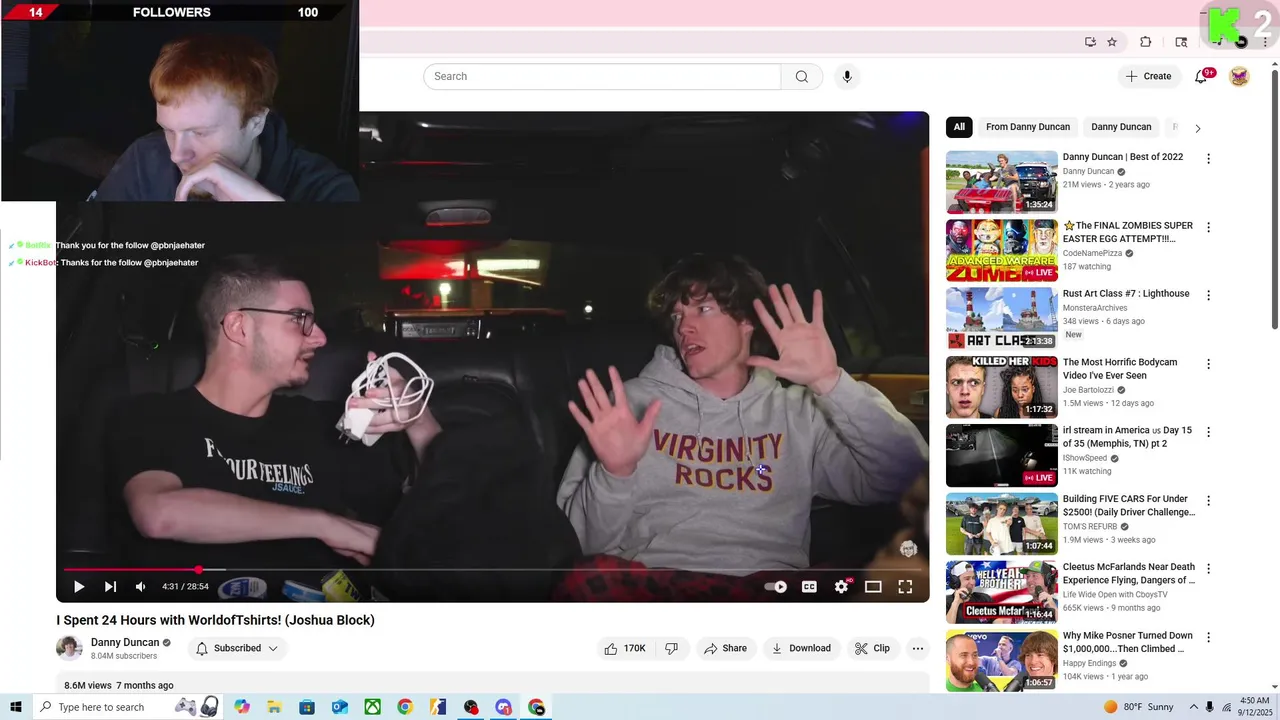Open Most Horrific Bodycam video thumbnail
The image size is (1280, 720).
[x=1001, y=387]
